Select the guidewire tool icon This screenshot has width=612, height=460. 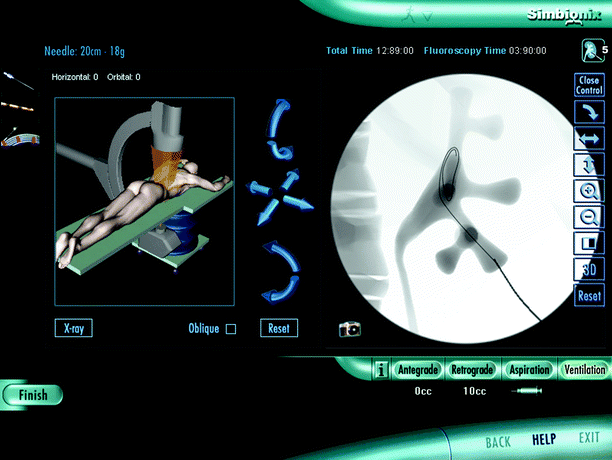pyautogui.click(x=19, y=107)
